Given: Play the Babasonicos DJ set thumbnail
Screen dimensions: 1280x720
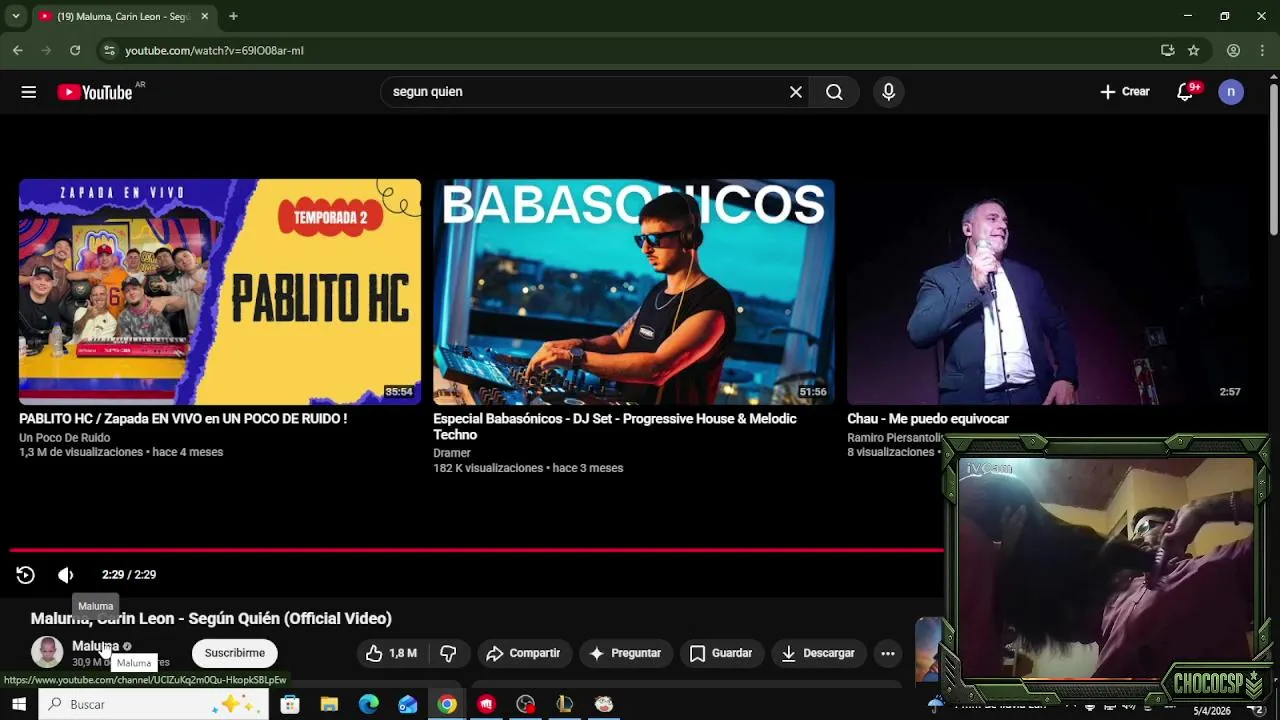Looking at the screenshot, I should (634, 292).
